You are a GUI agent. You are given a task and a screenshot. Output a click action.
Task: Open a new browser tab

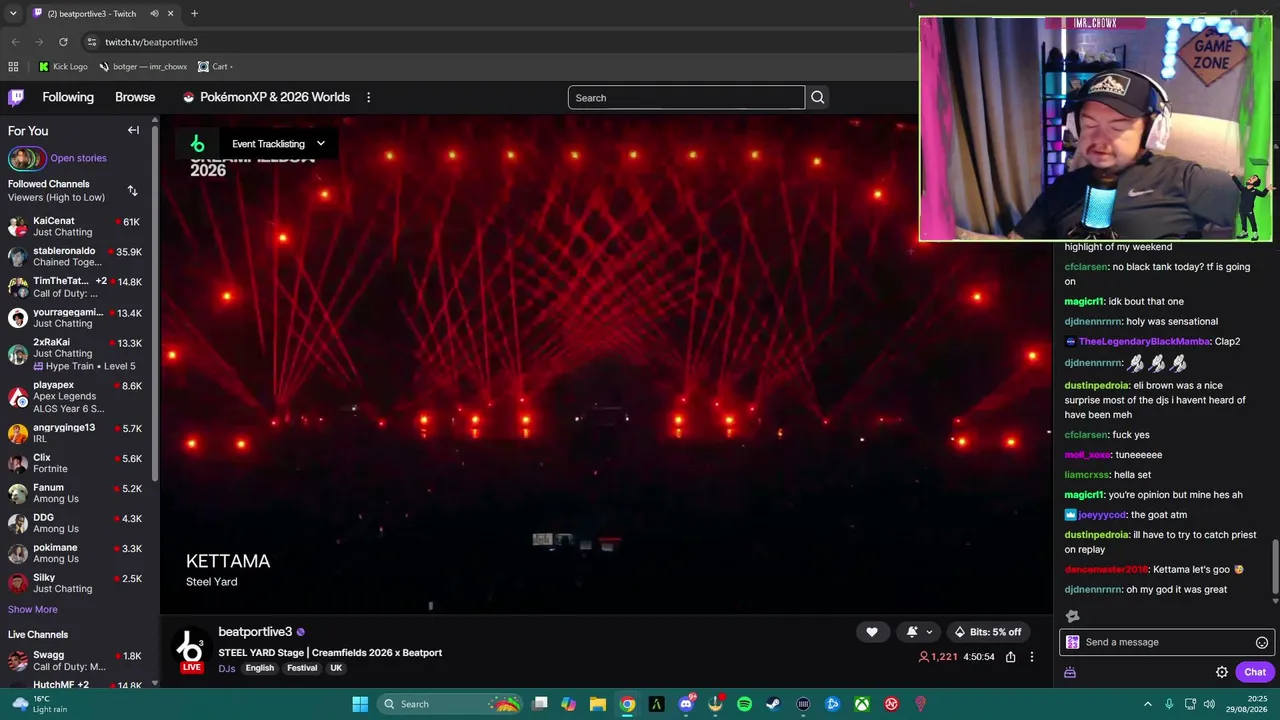click(194, 14)
